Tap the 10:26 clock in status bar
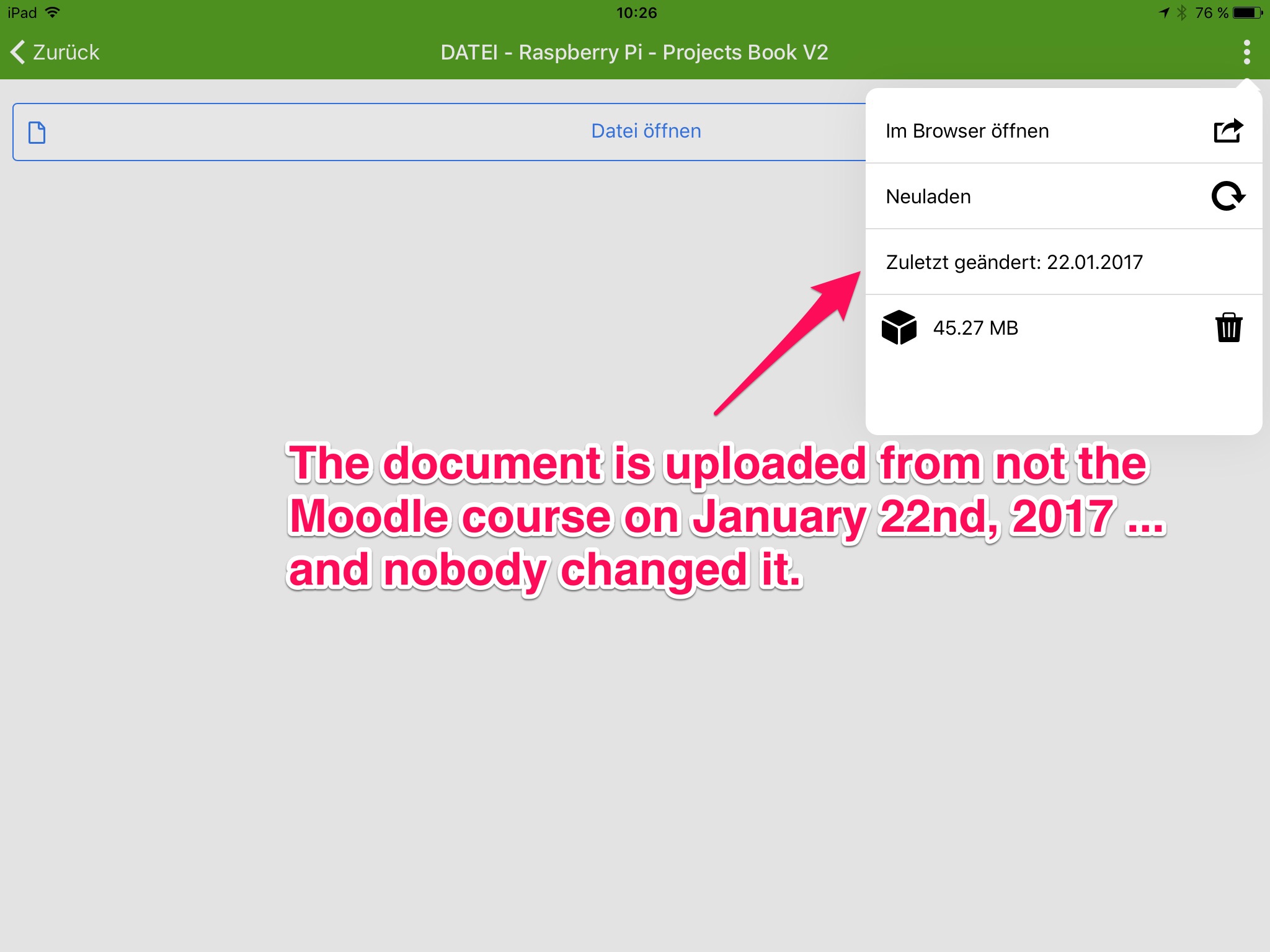 tap(636, 12)
